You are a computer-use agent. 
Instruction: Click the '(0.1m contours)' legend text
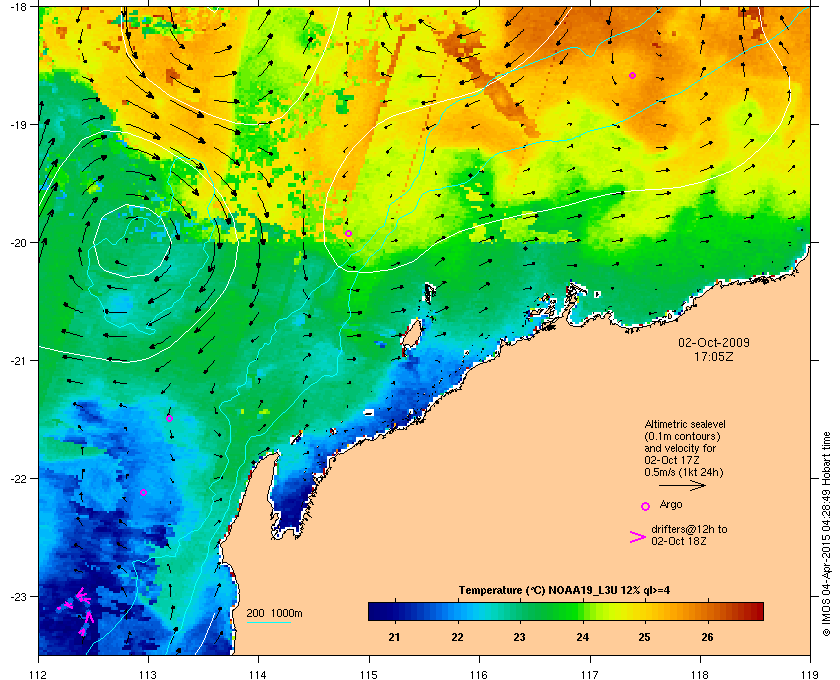pos(682,436)
